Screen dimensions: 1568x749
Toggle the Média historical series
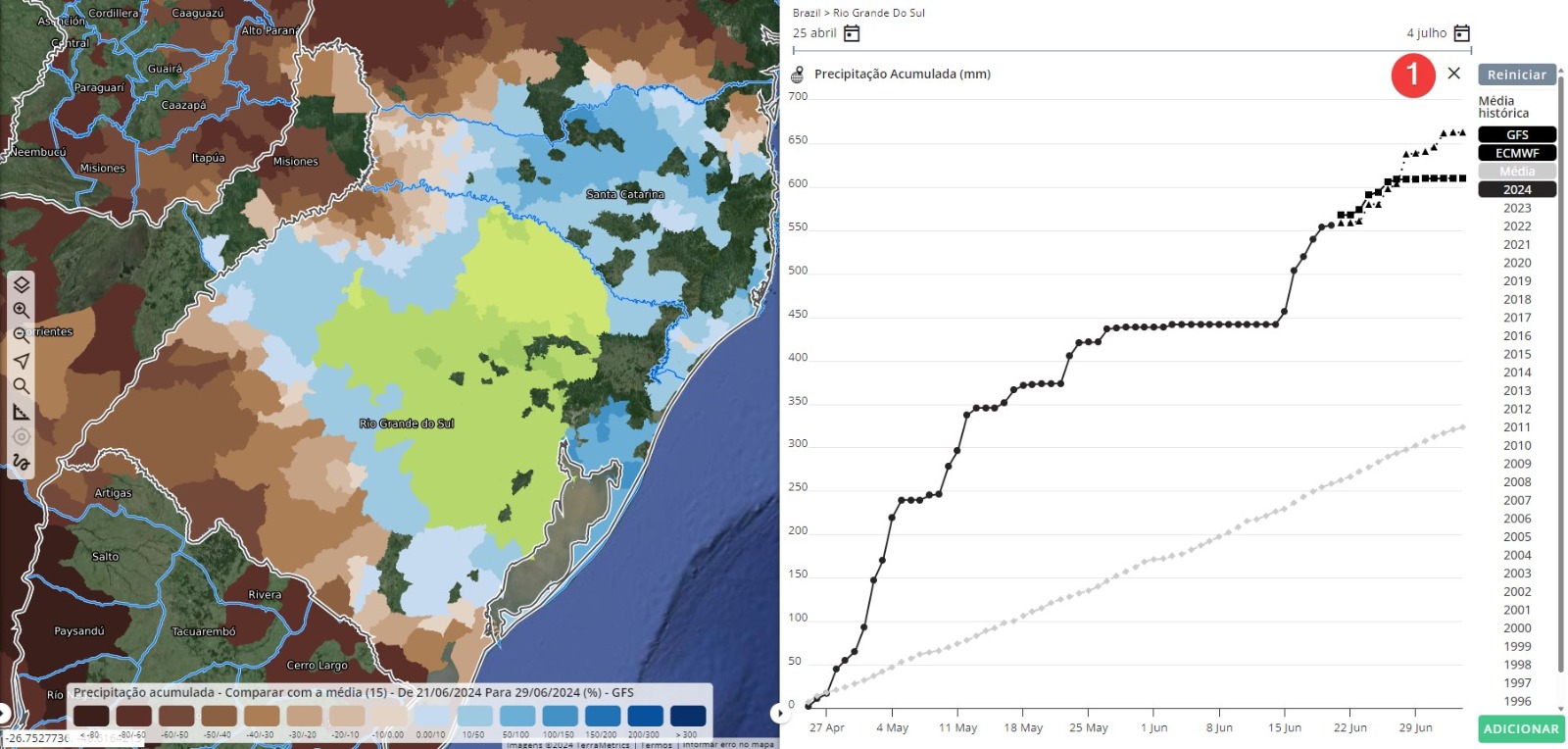coord(1516,172)
